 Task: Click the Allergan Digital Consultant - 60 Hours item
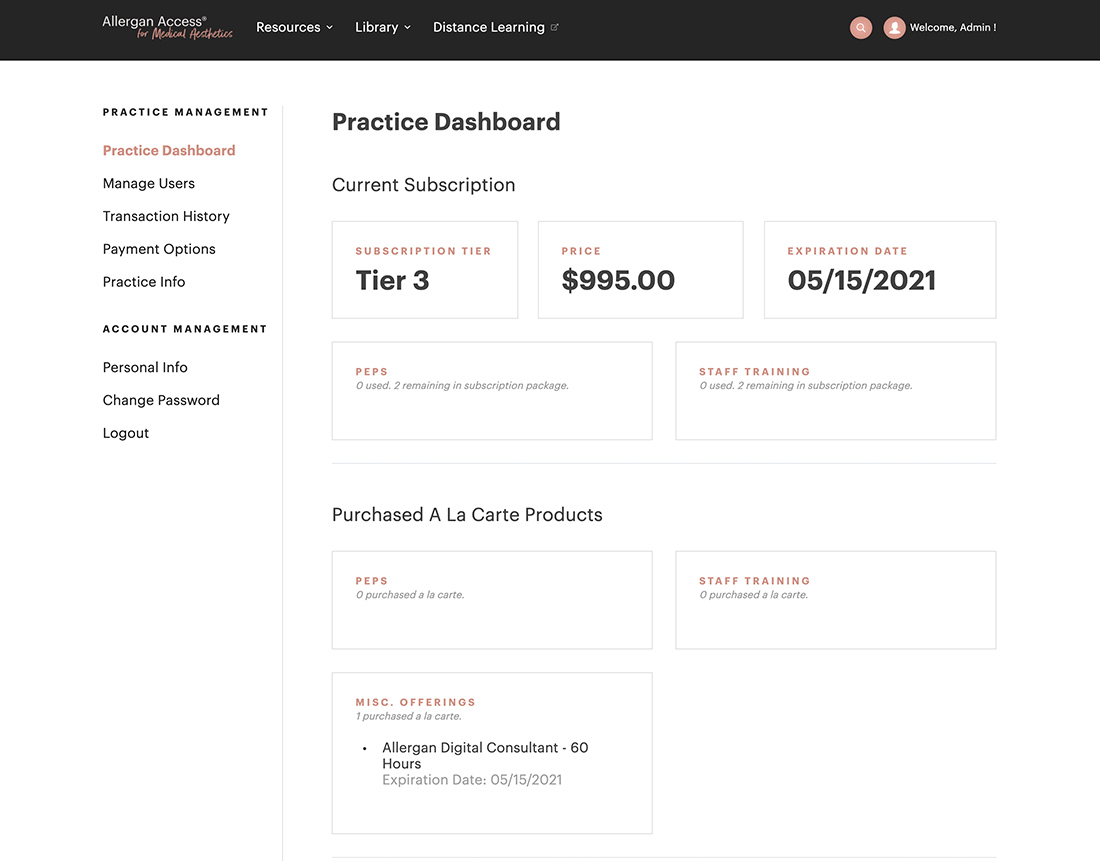485,756
